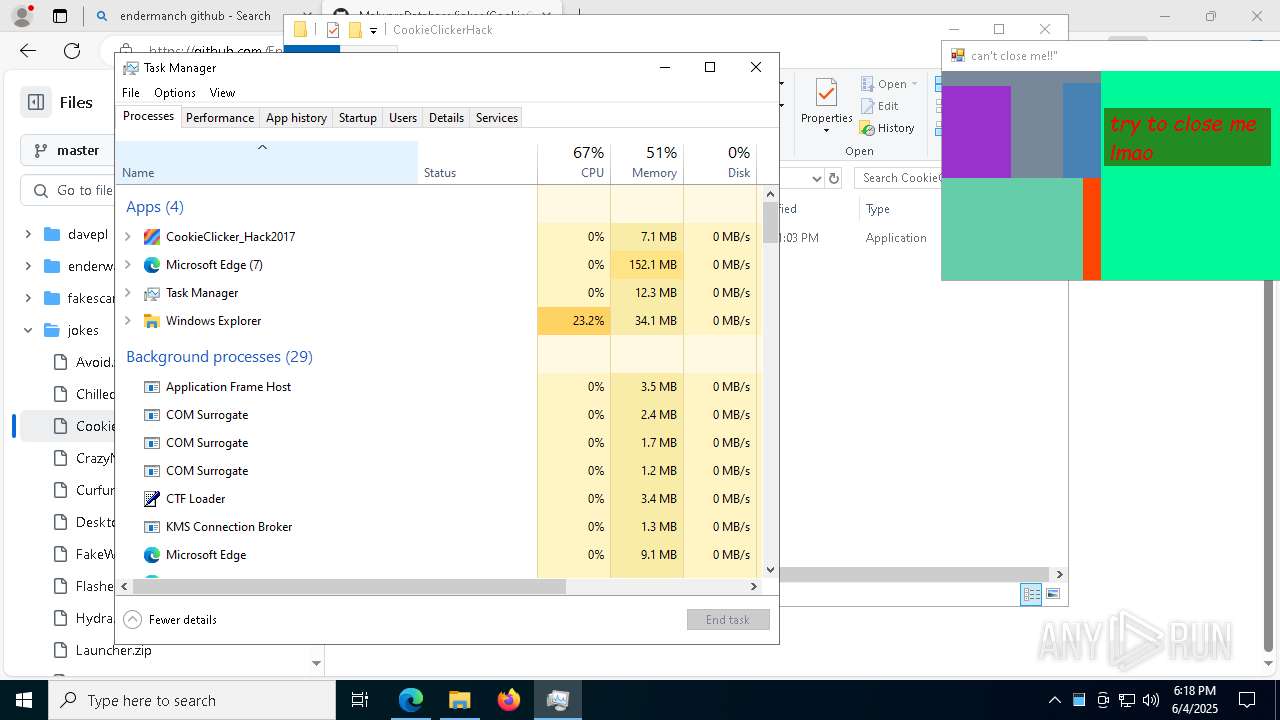Expand the Windows Explorer process group
The width and height of the screenshot is (1280, 720).
(127, 321)
